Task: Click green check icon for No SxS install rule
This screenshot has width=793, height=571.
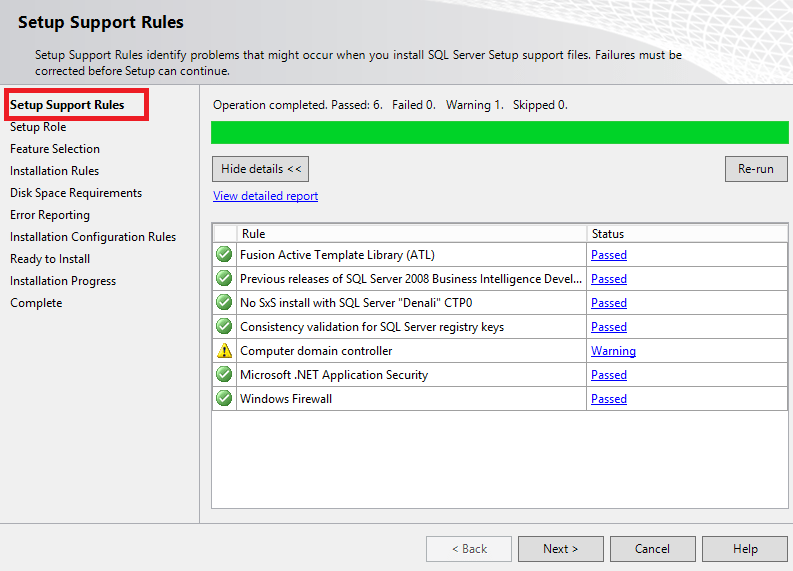Action: [x=224, y=303]
